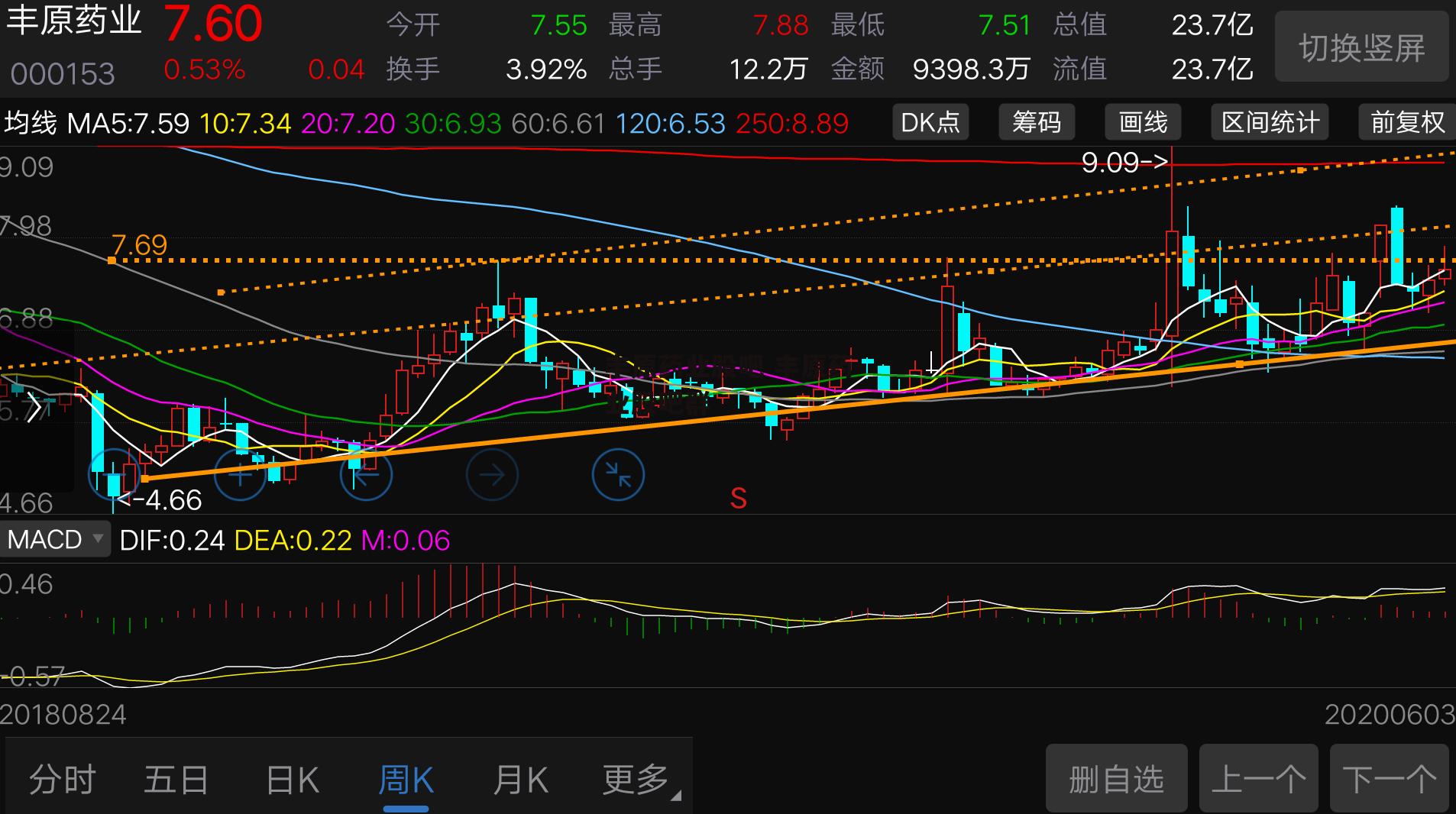
Task: Switch to the 分时 tab
Action: [x=63, y=780]
